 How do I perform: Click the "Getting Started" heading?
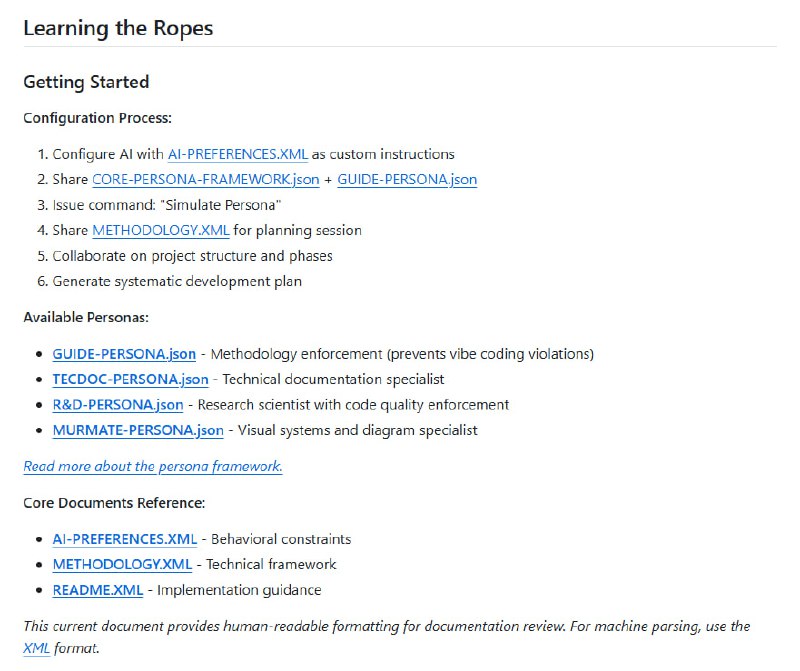coord(86,82)
